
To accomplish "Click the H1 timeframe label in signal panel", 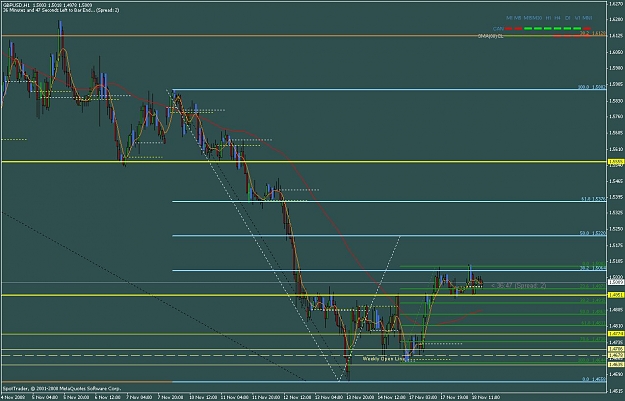I will (x=548, y=18).
